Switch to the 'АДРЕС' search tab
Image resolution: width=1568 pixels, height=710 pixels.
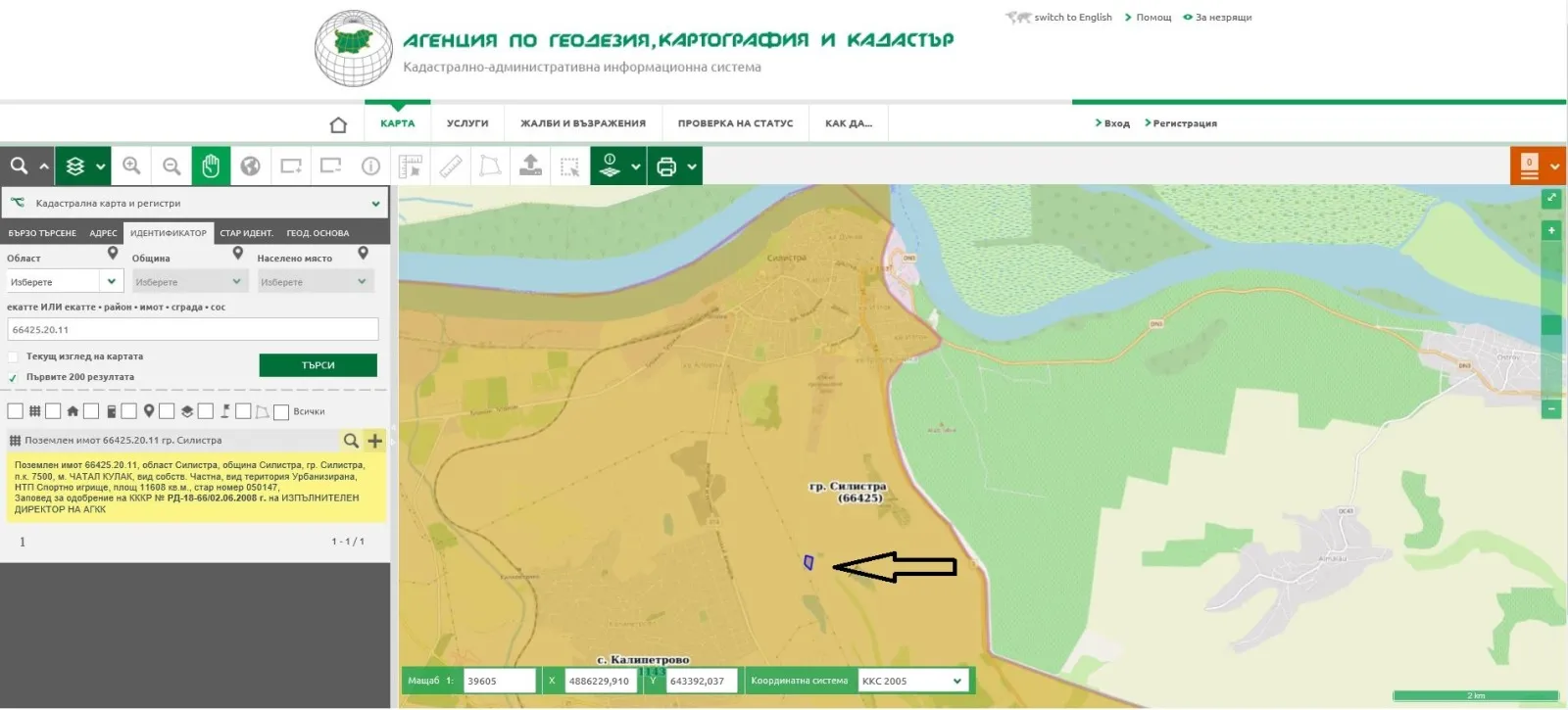[103, 233]
